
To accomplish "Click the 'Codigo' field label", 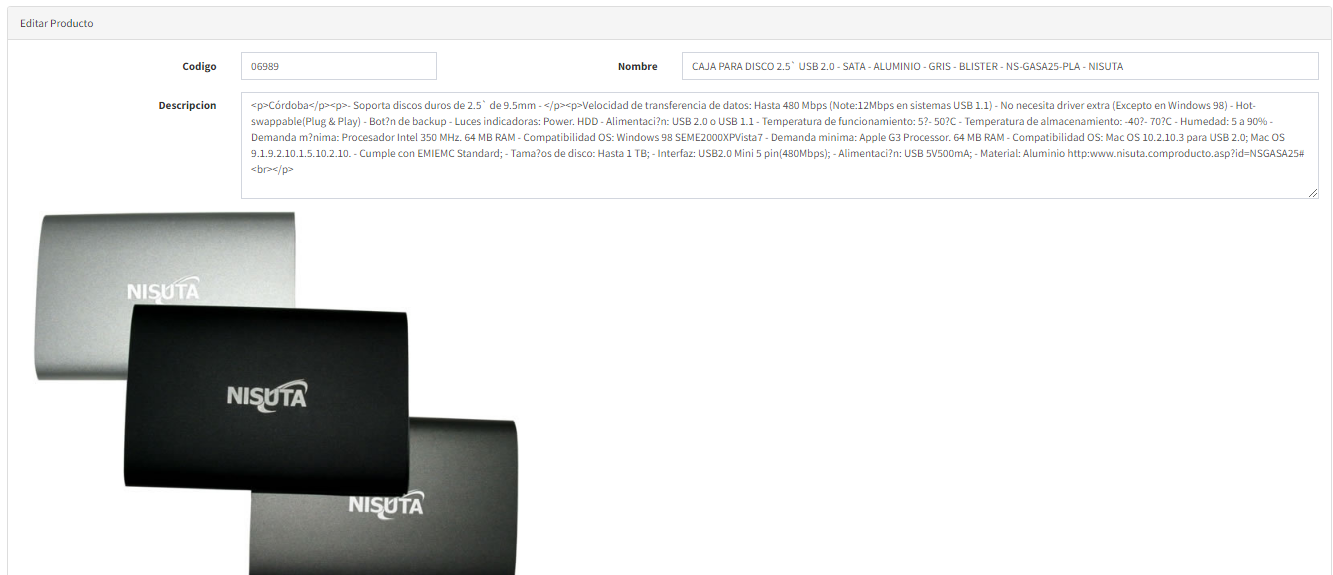I will [199, 67].
